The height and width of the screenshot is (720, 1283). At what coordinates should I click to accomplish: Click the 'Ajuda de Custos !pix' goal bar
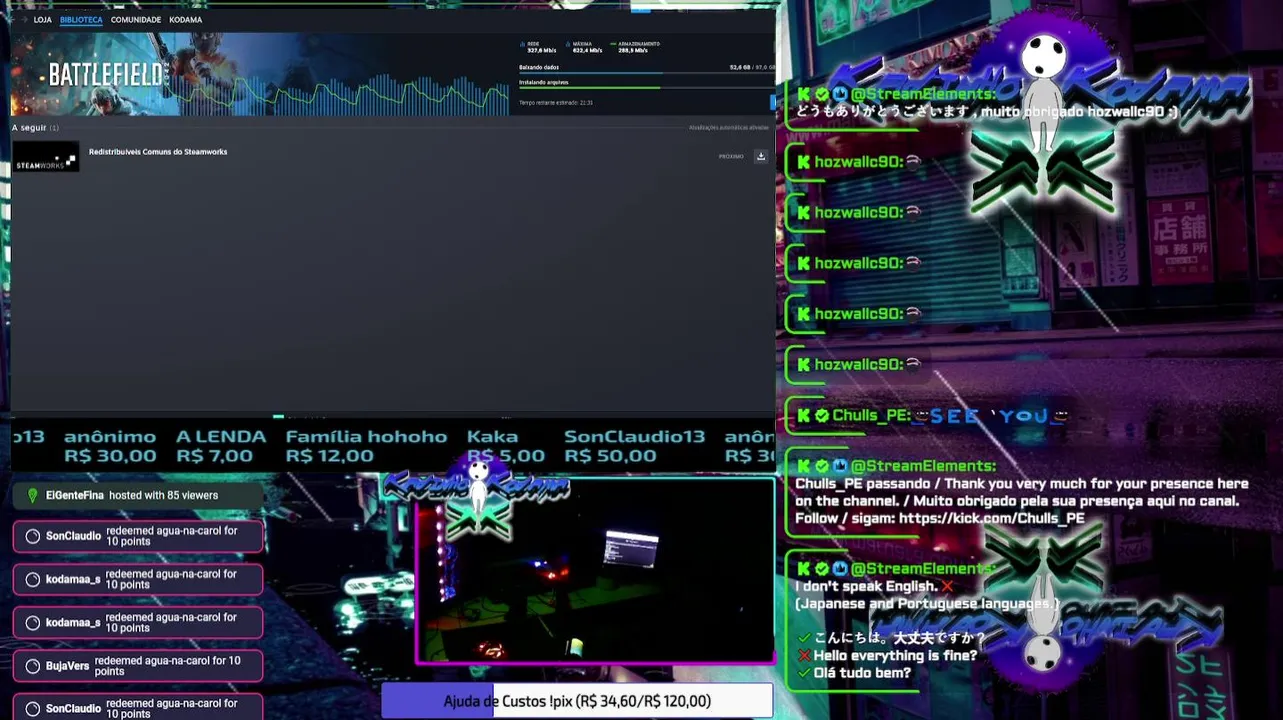click(577, 701)
